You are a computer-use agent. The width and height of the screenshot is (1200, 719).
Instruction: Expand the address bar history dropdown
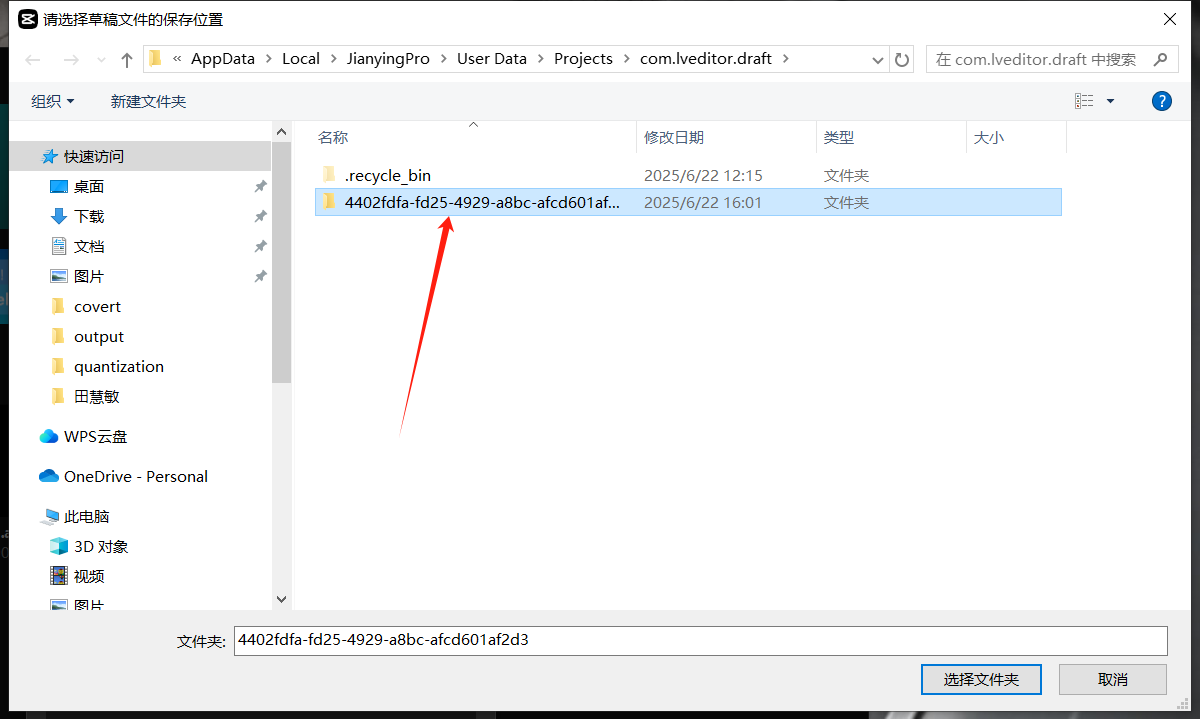tap(878, 60)
